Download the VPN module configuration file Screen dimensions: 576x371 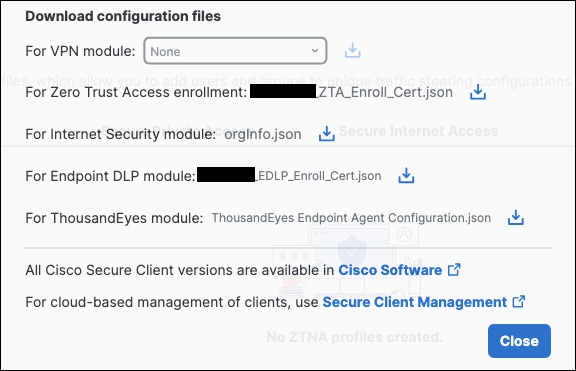(x=353, y=51)
